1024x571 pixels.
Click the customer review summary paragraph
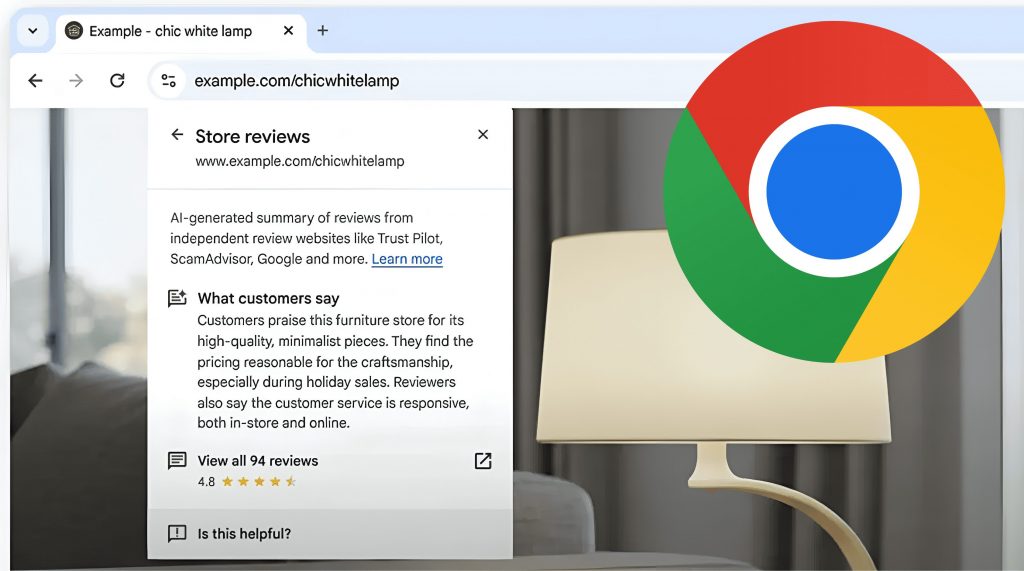tap(335, 372)
